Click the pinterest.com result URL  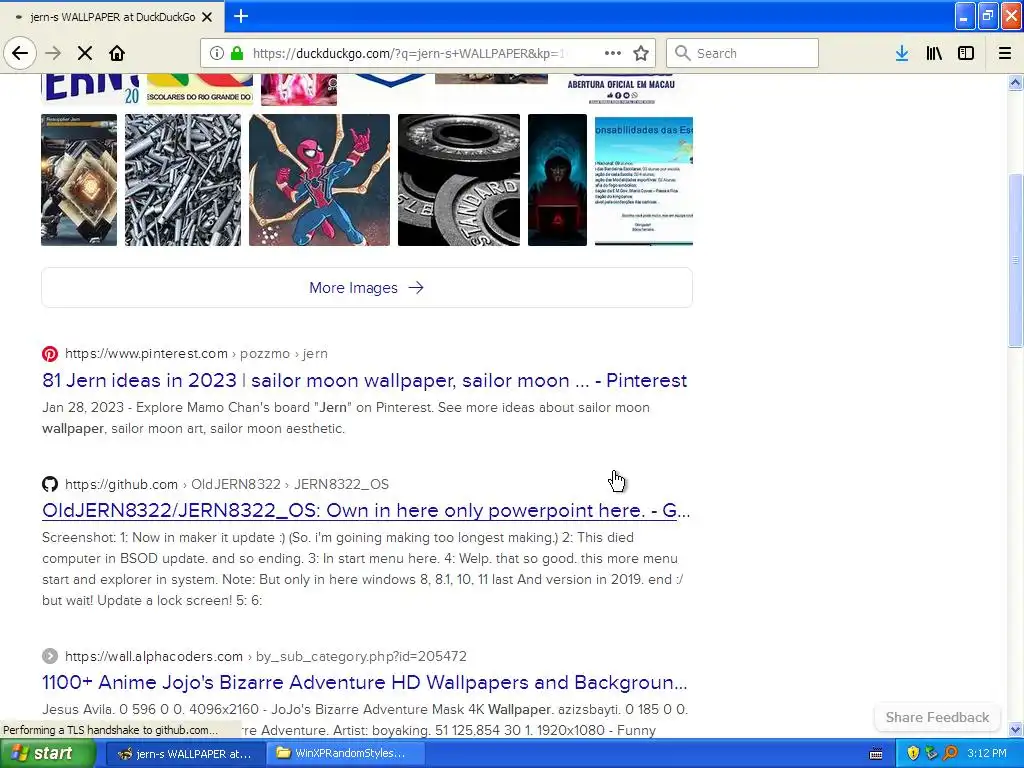(x=196, y=353)
